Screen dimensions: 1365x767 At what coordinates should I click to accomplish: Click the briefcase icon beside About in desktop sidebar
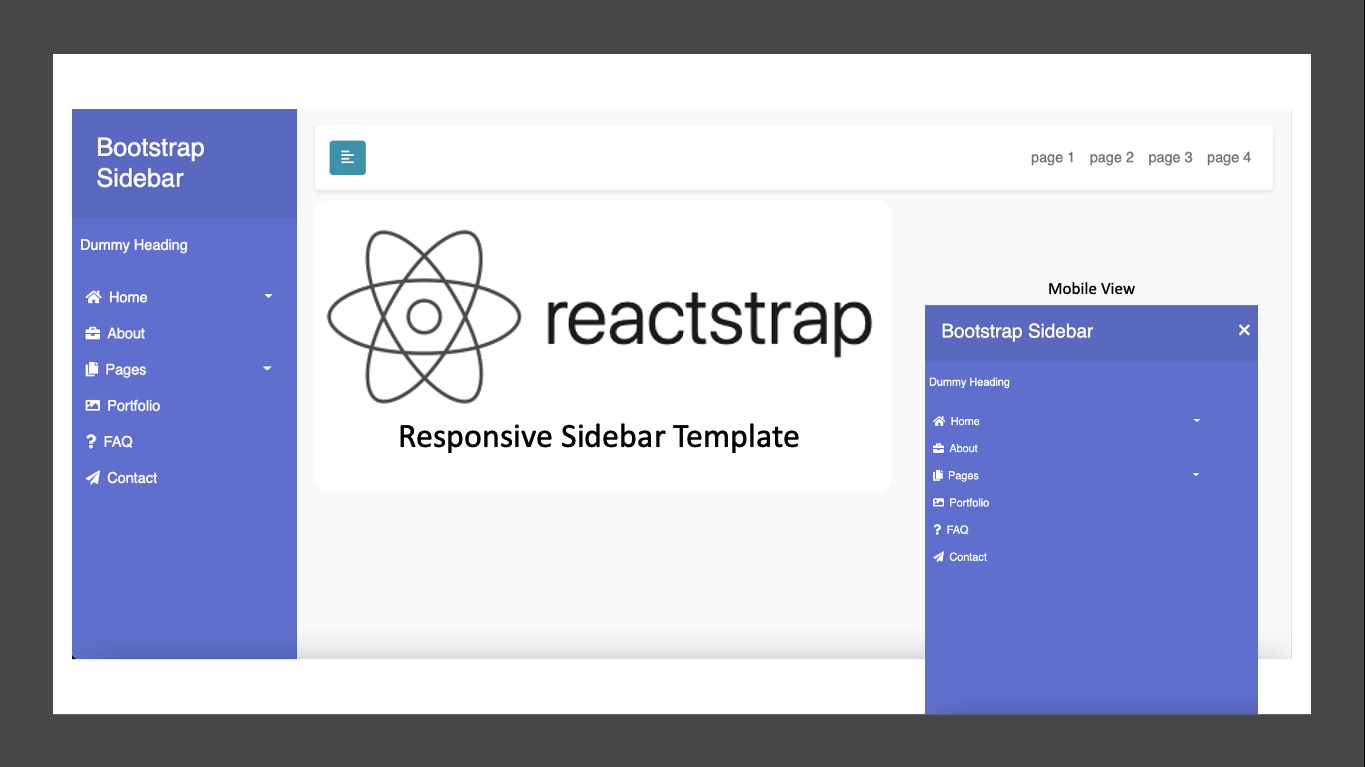(x=93, y=333)
